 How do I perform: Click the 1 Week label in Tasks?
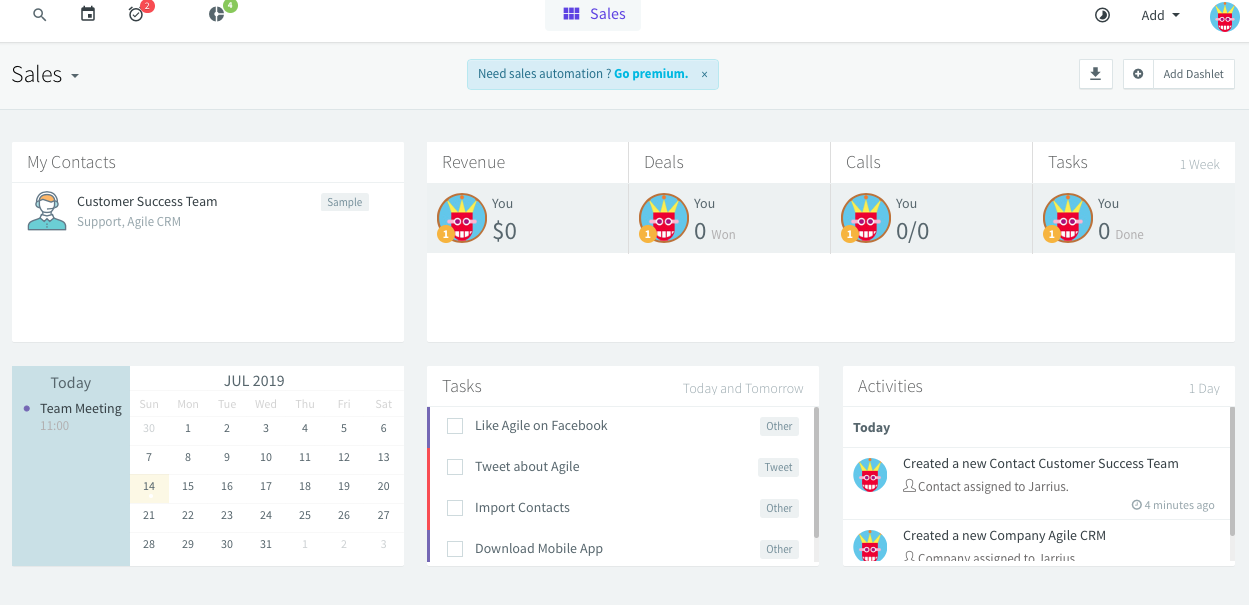coord(1200,164)
